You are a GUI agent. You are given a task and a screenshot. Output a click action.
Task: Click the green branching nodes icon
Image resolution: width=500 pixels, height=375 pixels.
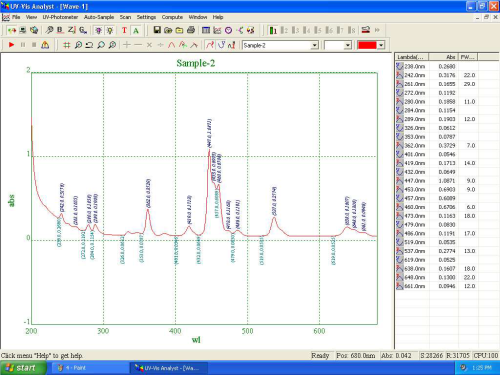coord(240,30)
